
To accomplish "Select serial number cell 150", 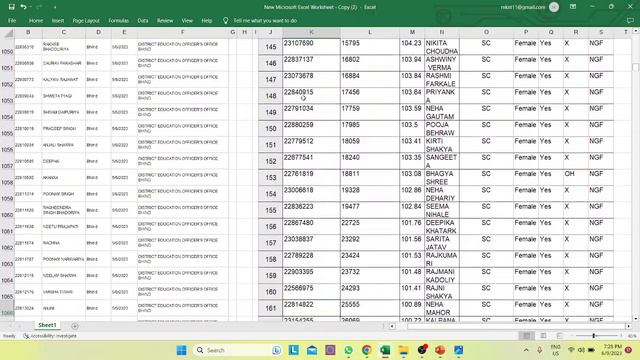I will (x=271, y=129).
